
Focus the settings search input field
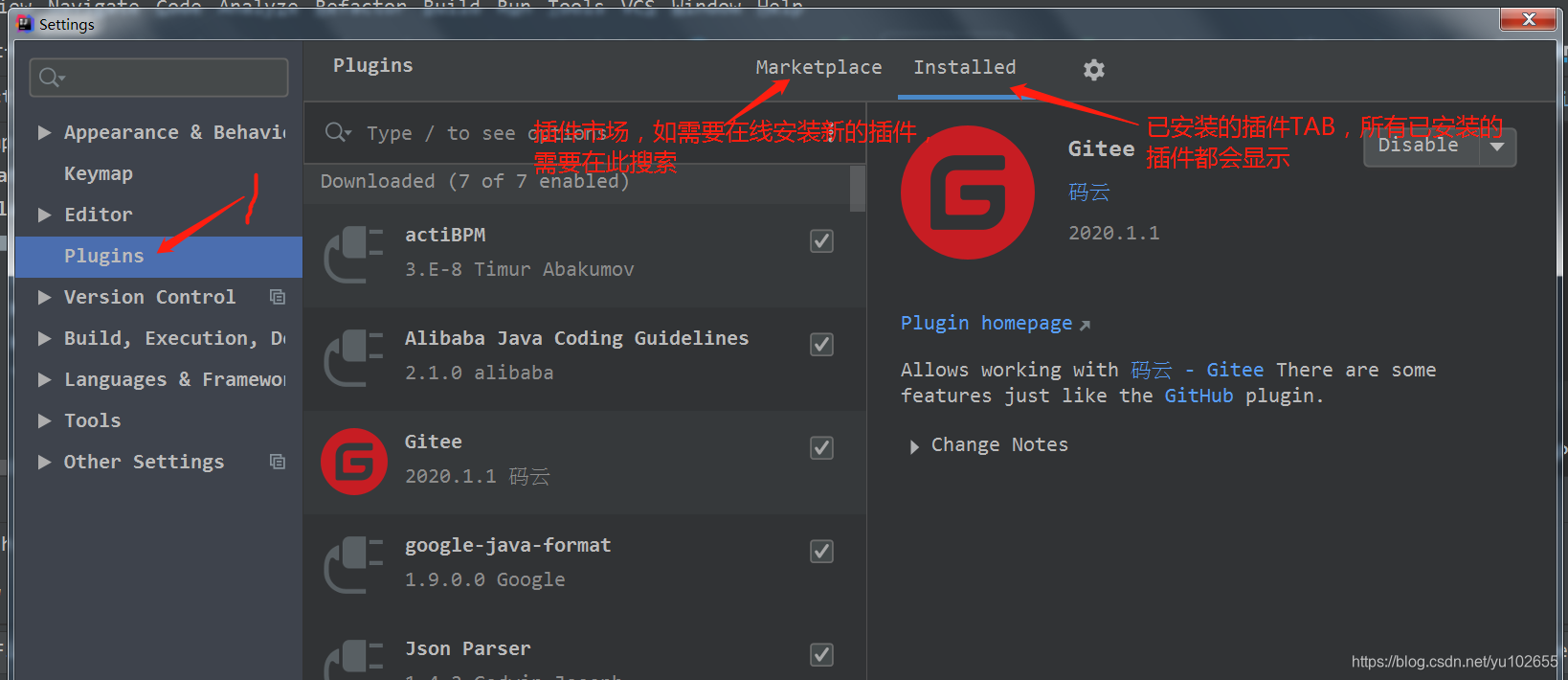pyautogui.click(x=159, y=78)
